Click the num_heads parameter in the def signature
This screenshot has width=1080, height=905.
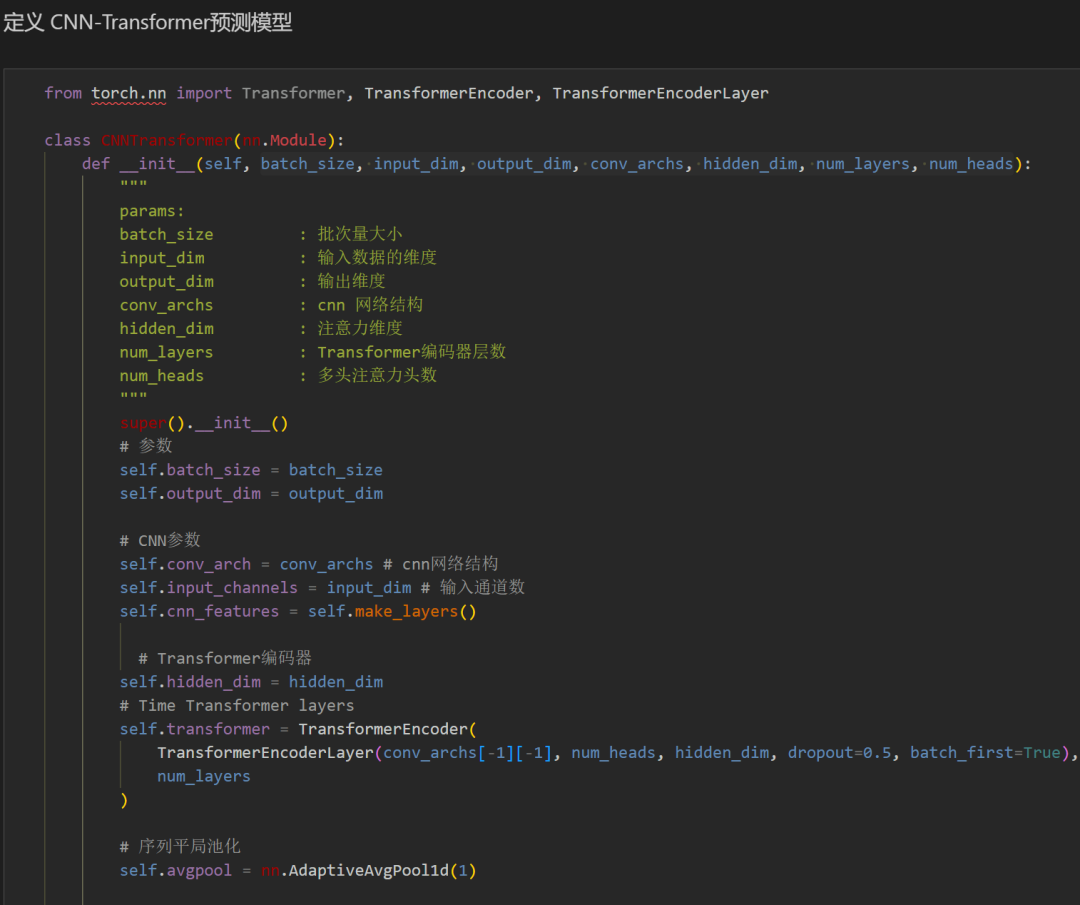(970, 163)
